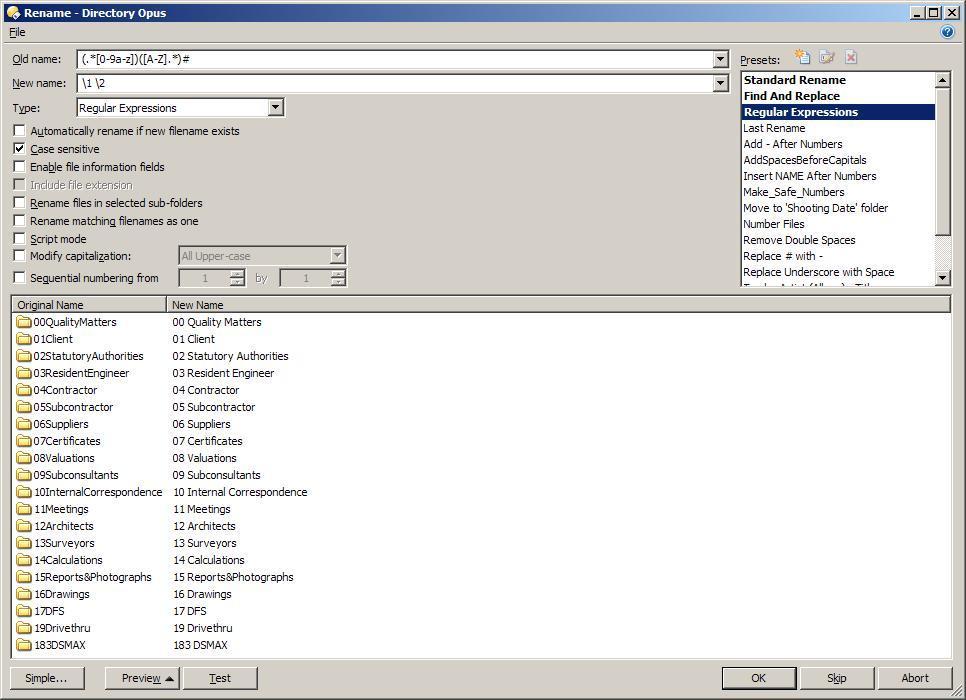Click the edit preset icon

click(x=826, y=57)
